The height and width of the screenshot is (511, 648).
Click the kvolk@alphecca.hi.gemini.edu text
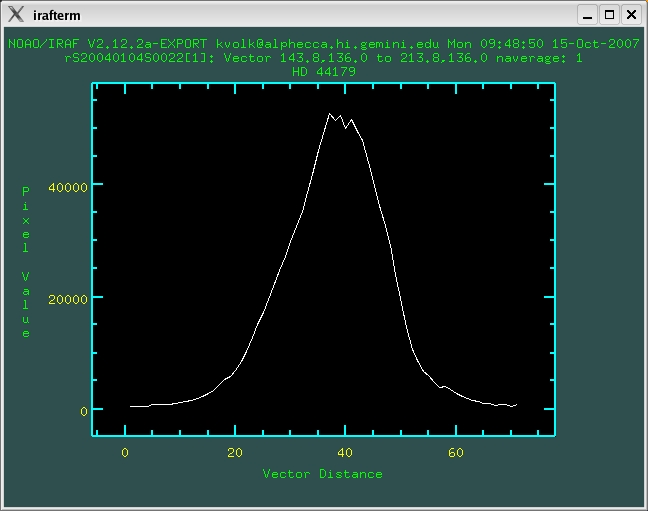[327, 44]
